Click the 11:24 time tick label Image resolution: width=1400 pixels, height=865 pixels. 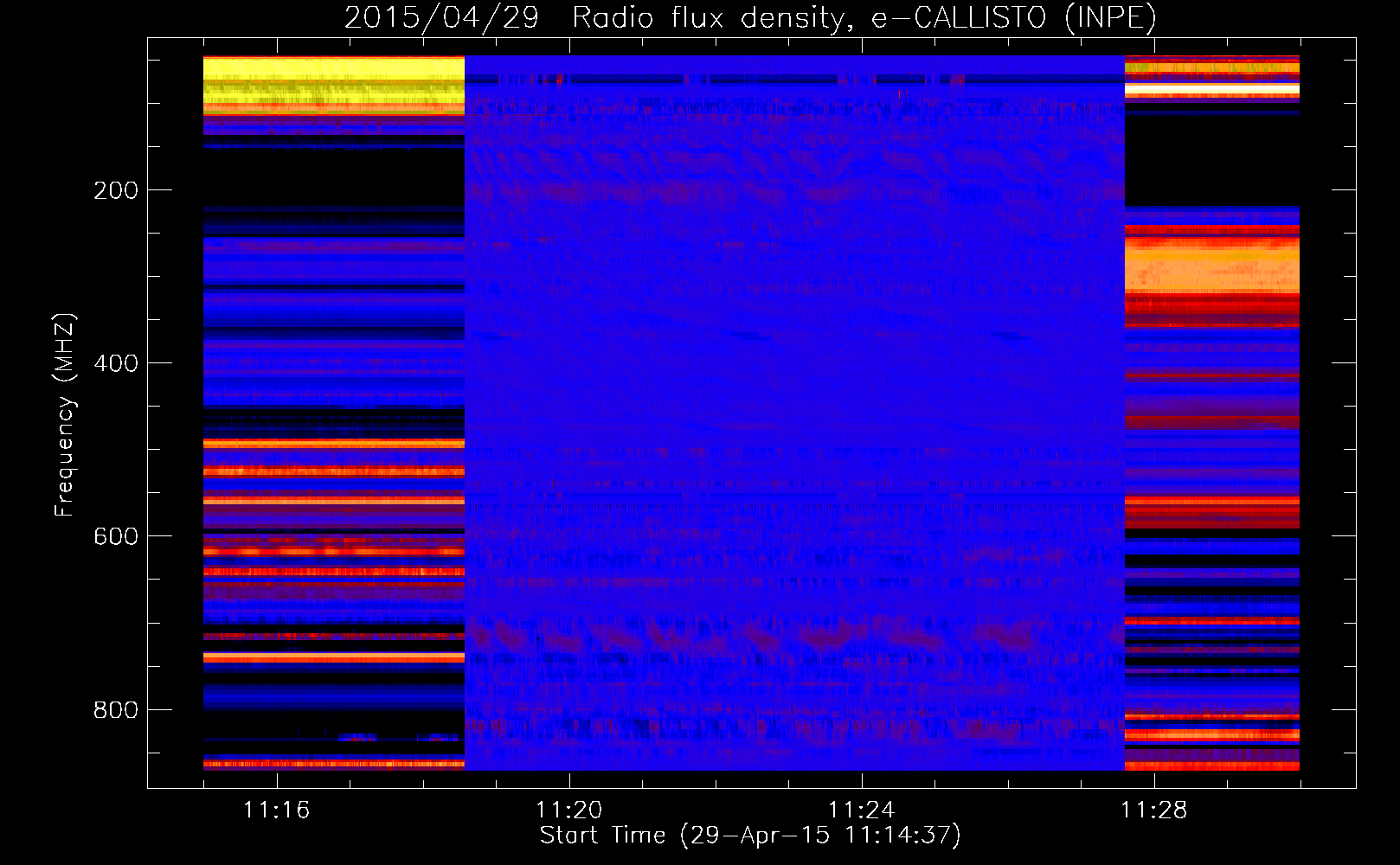click(x=861, y=810)
